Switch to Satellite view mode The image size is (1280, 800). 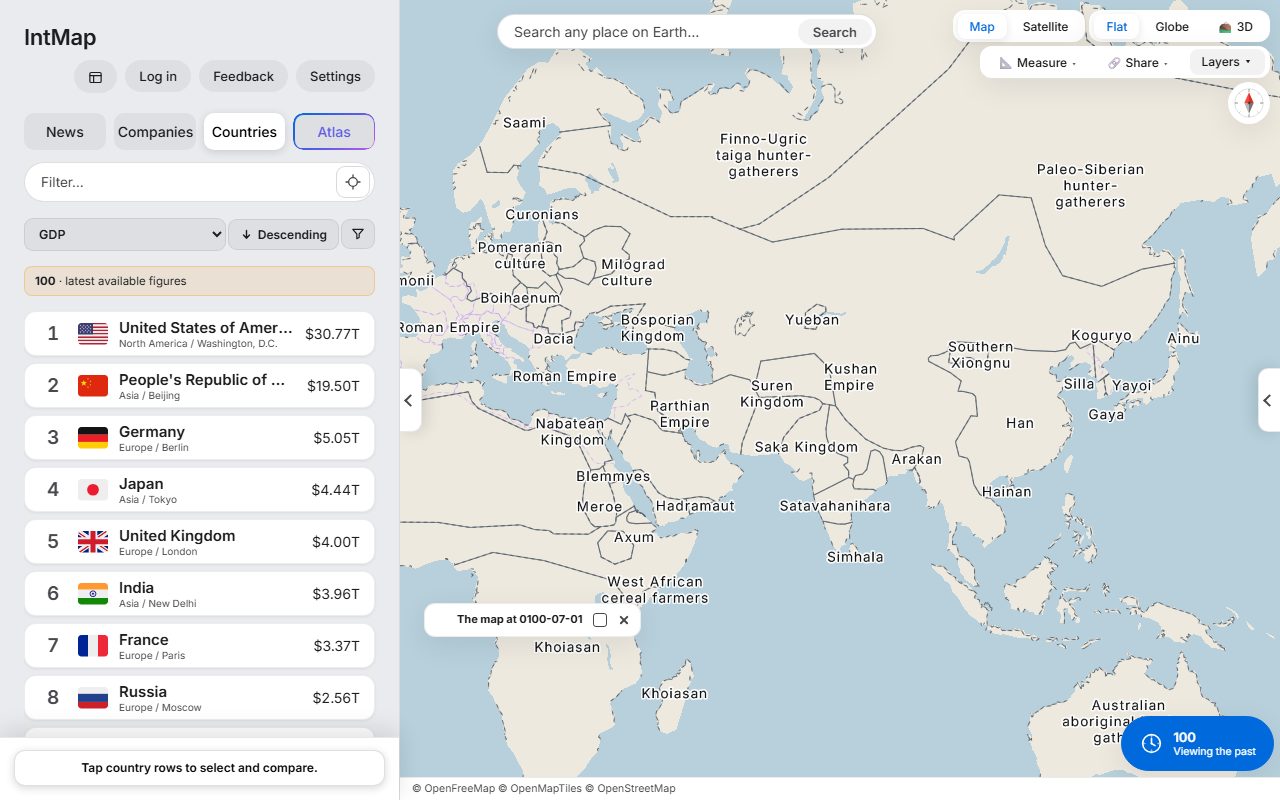click(x=1045, y=27)
